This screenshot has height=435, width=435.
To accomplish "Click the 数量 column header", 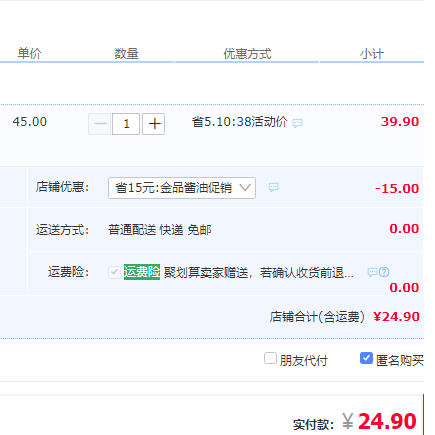I will 126,54.
